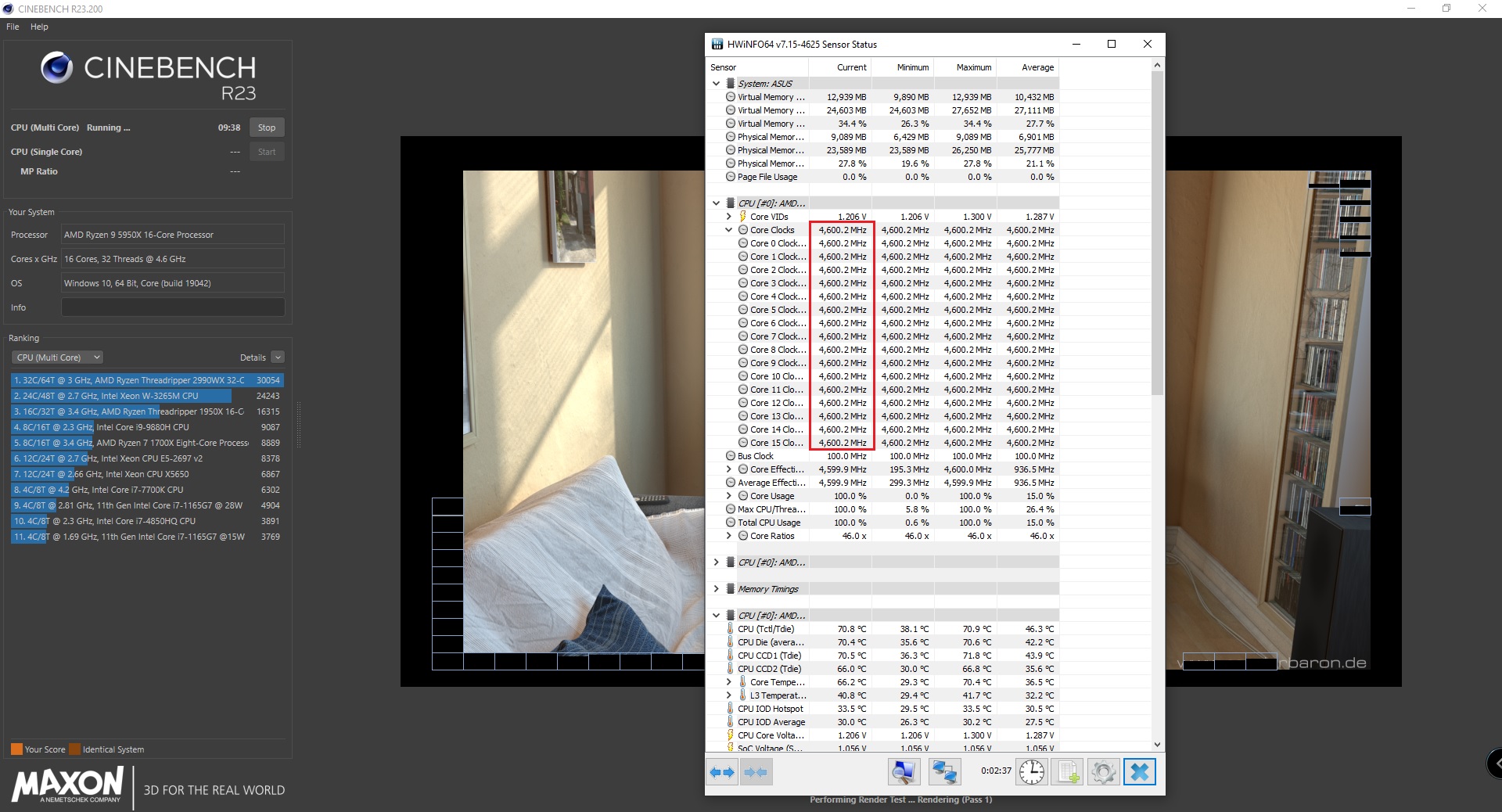Image resolution: width=1502 pixels, height=812 pixels.
Task: Collapse the System: ASUS section
Action: (x=716, y=84)
